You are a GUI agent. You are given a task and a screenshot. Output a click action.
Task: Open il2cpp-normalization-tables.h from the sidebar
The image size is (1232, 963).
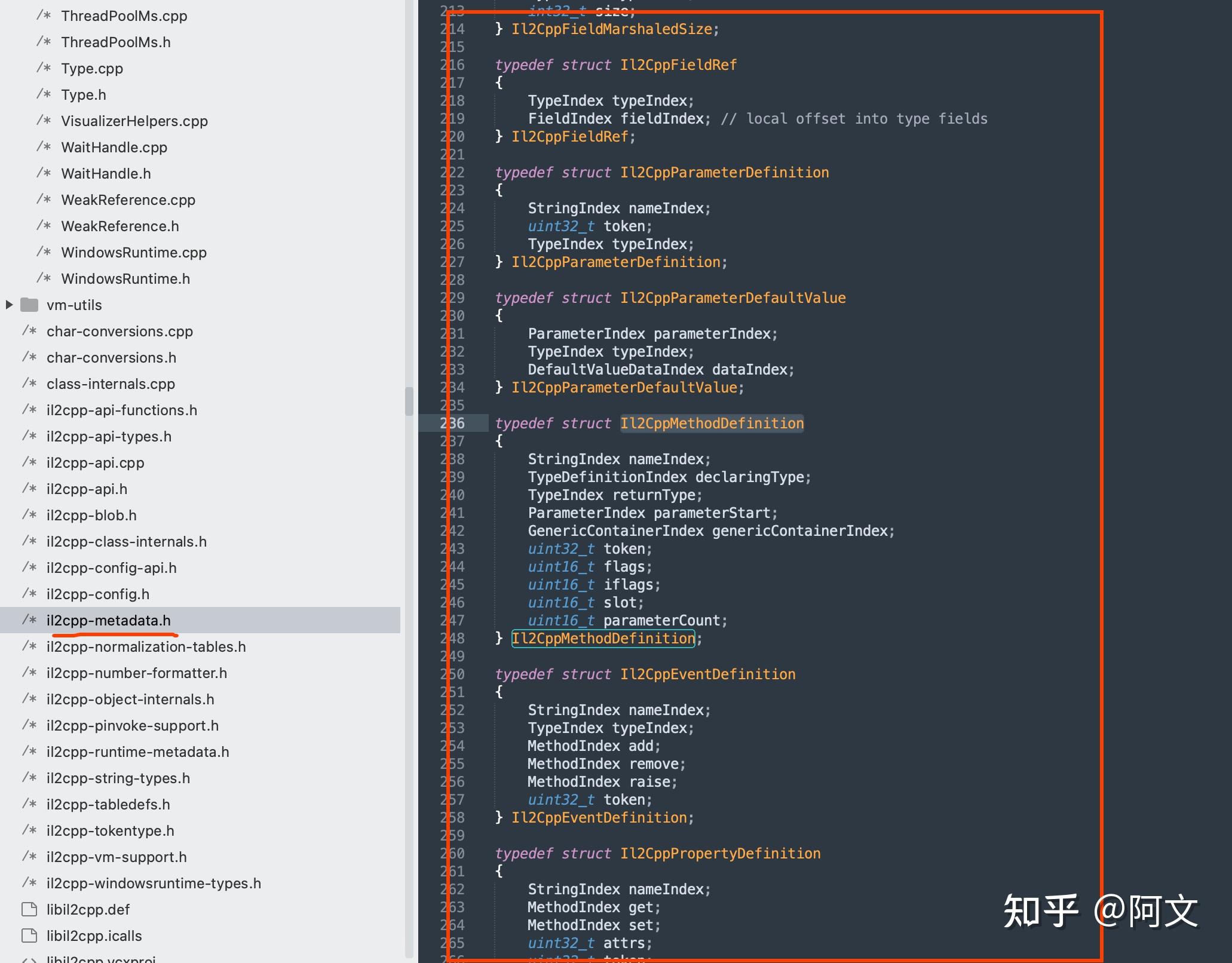coord(146,646)
